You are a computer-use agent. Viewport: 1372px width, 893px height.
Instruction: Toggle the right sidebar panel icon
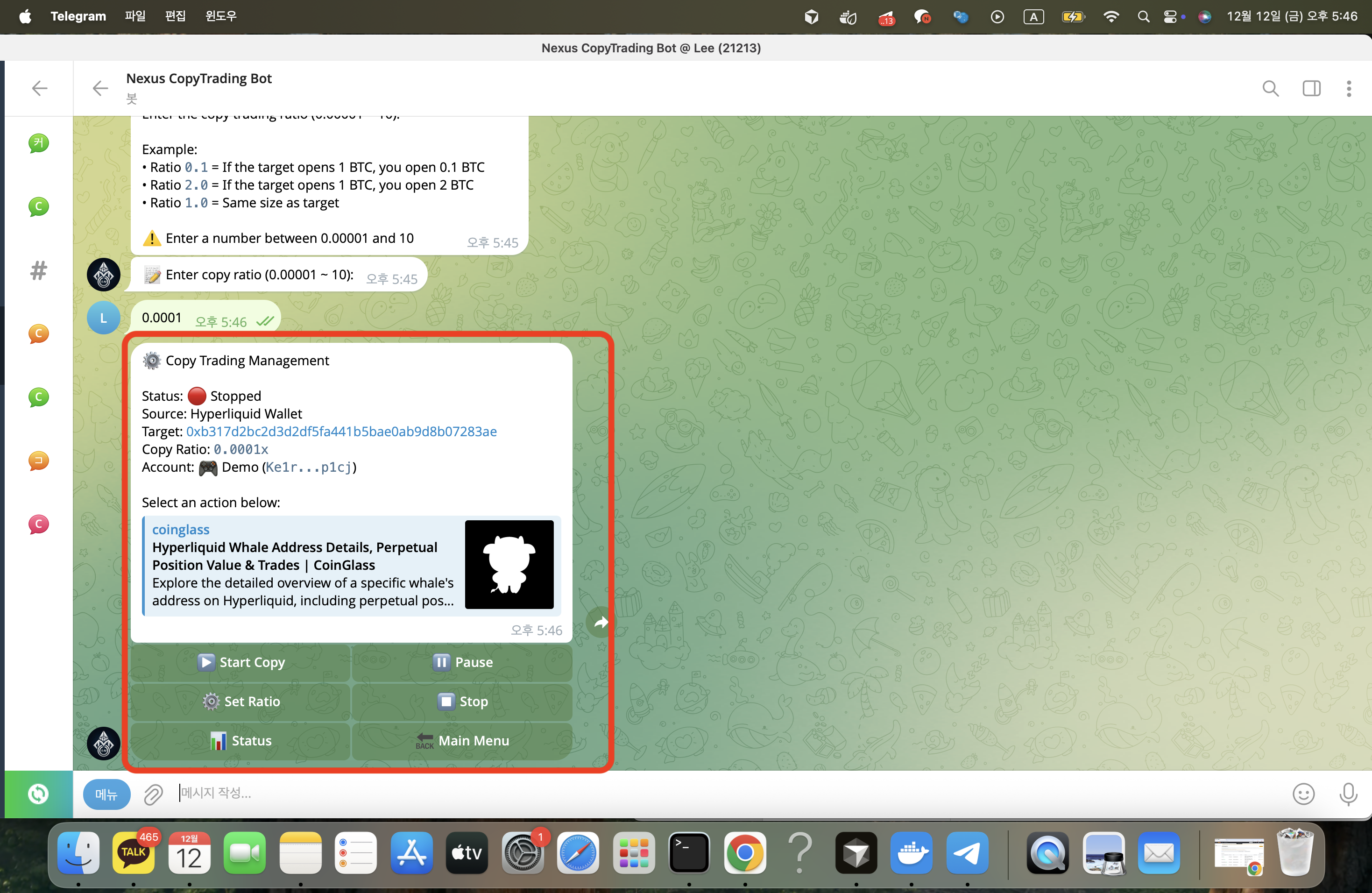pyautogui.click(x=1311, y=88)
